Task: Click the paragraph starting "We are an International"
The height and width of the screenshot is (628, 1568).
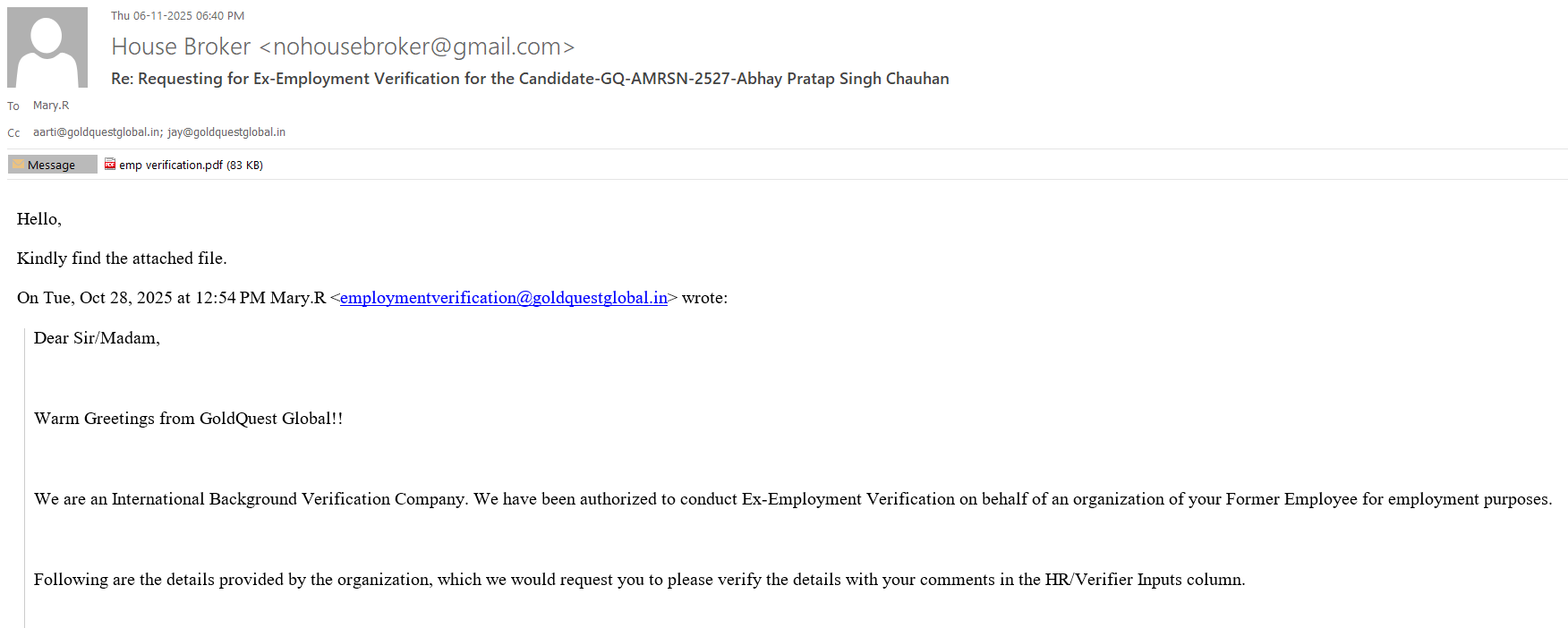Action: 792,499
